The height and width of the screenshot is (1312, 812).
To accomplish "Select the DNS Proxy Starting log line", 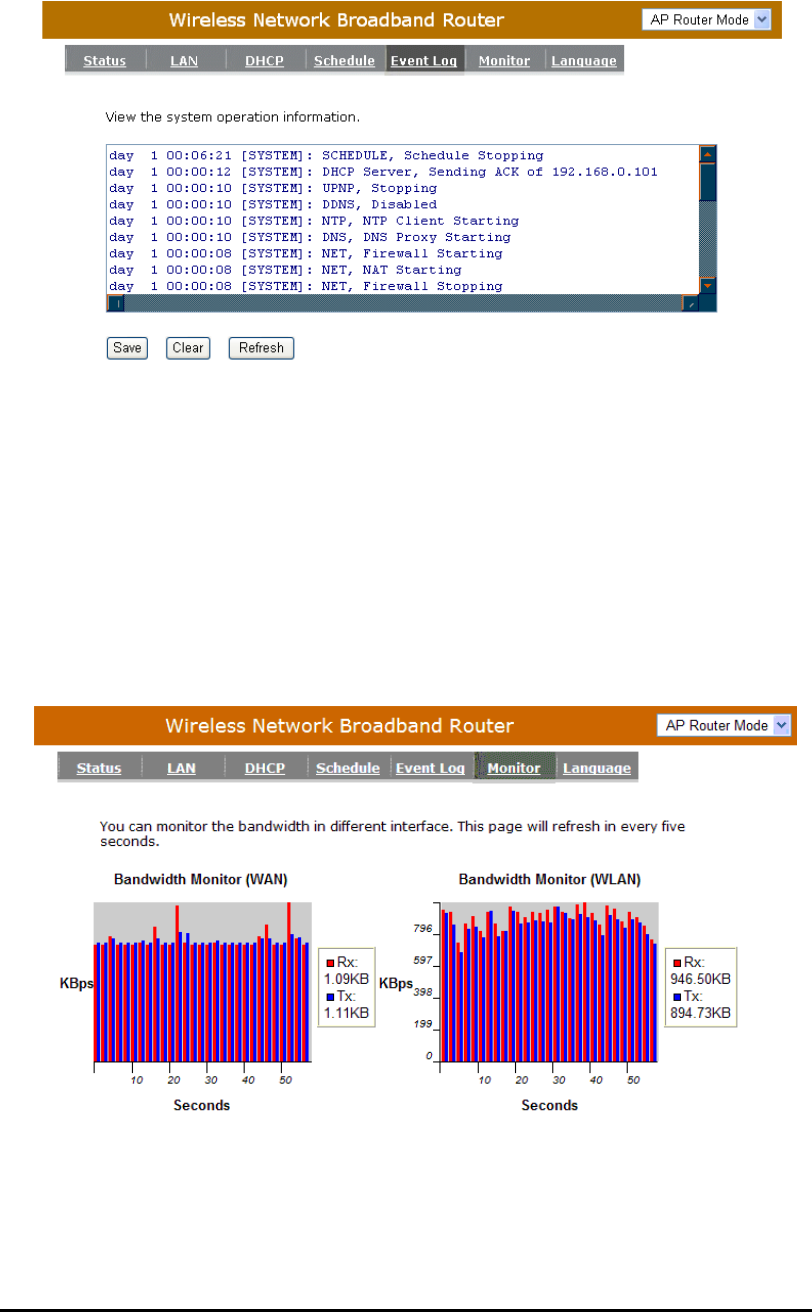I will coord(310,237).
